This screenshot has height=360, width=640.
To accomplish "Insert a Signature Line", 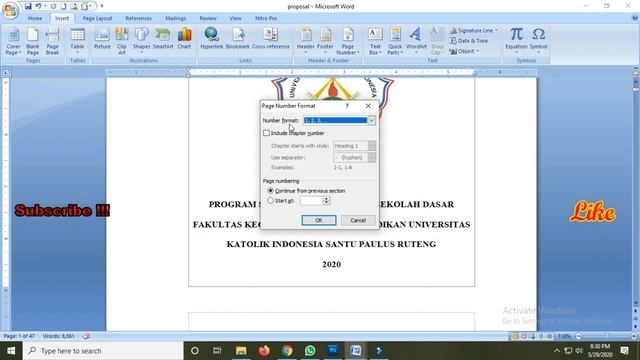I will (x=473, y=31).
